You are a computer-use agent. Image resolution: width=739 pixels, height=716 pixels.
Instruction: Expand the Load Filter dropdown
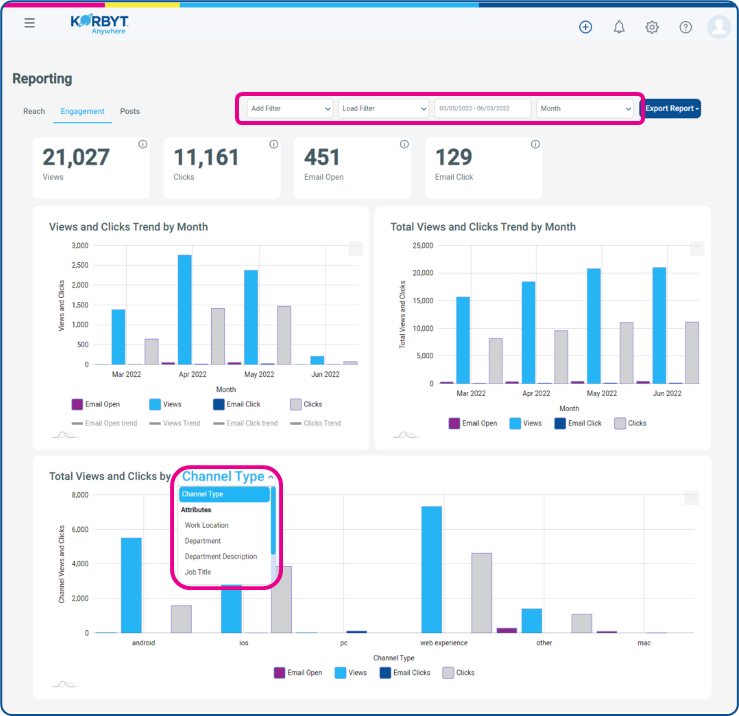[x=383, y=108]
